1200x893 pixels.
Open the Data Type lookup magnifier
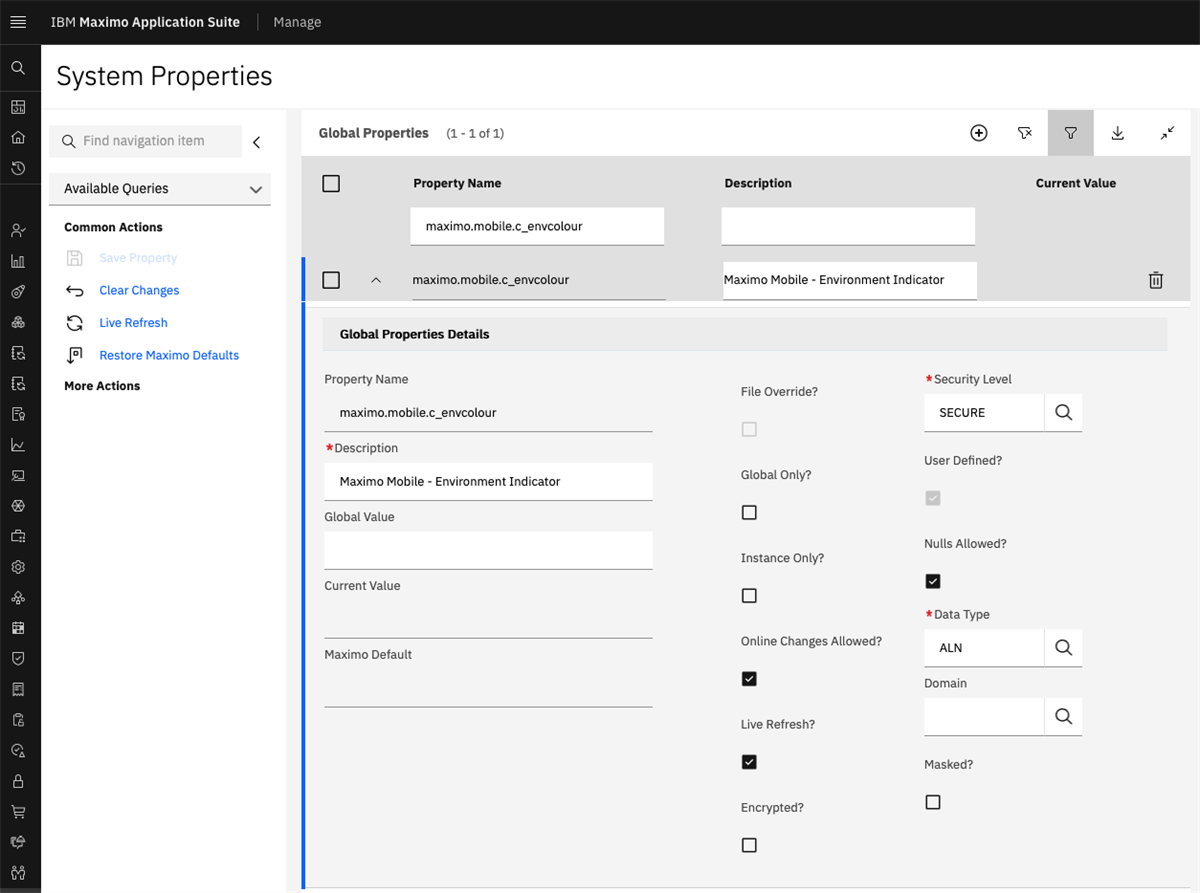1063,648
